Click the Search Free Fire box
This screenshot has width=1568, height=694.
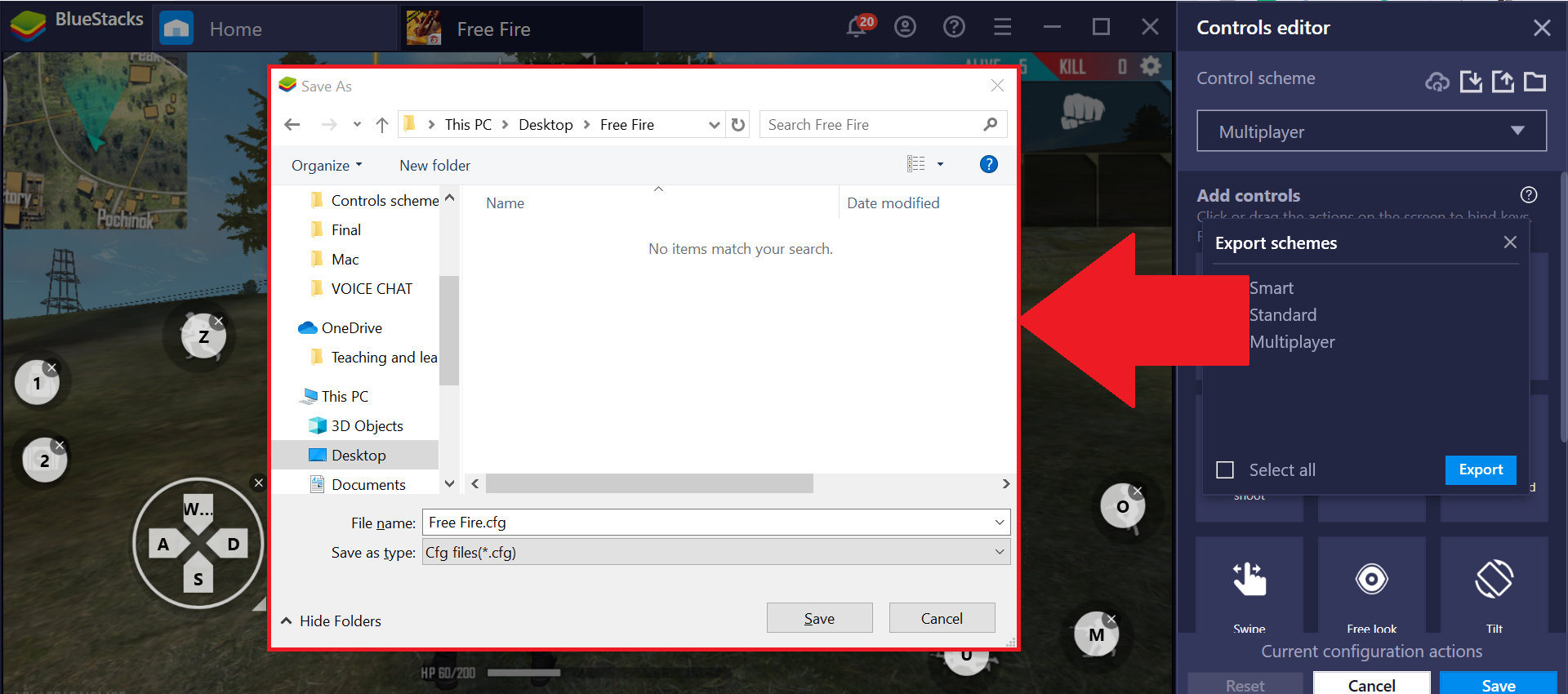coord(883,124)
